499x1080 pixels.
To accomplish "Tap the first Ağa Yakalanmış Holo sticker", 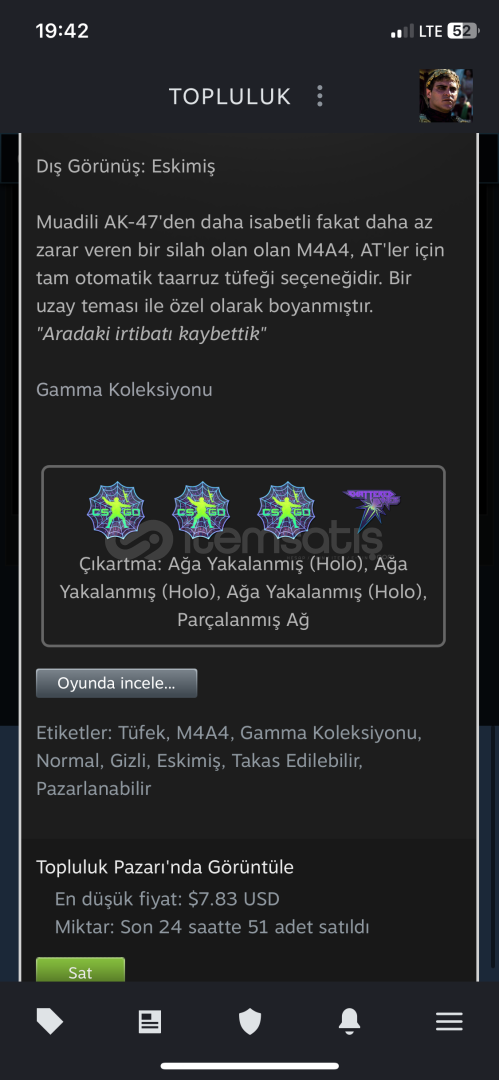I will pos(116,510).
